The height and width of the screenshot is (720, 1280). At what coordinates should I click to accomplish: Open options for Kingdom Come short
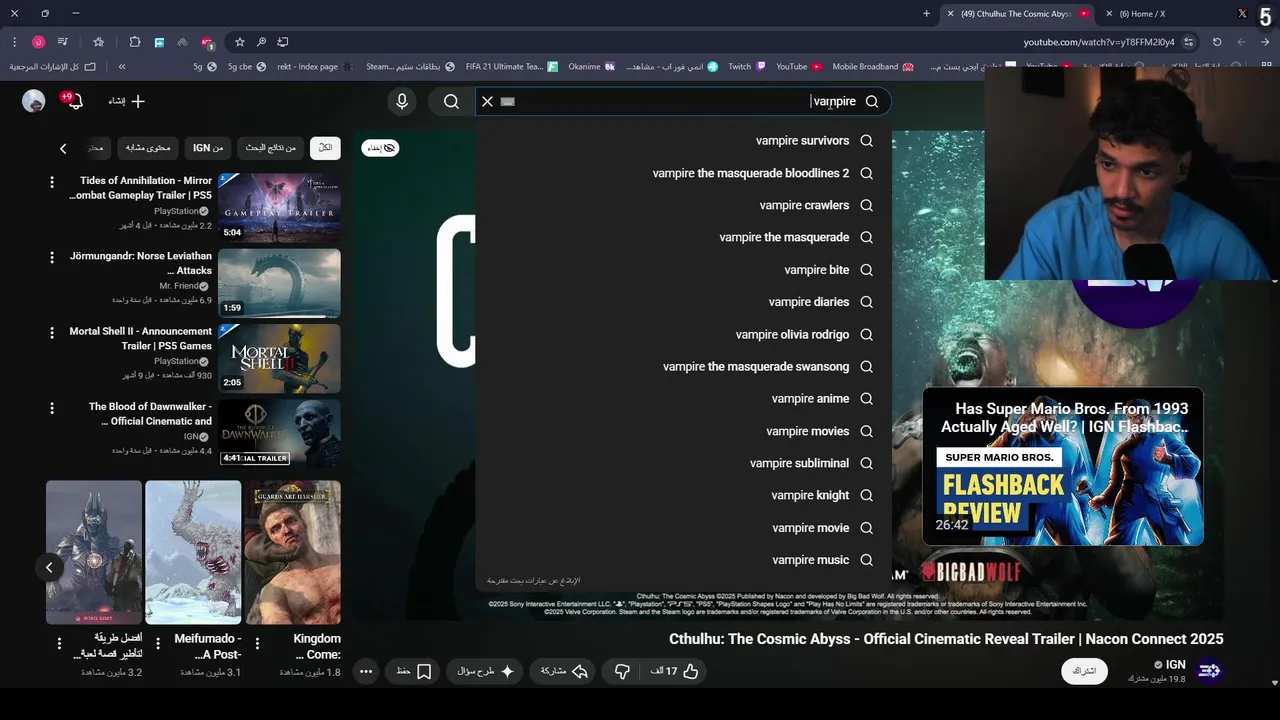[257, 643]
